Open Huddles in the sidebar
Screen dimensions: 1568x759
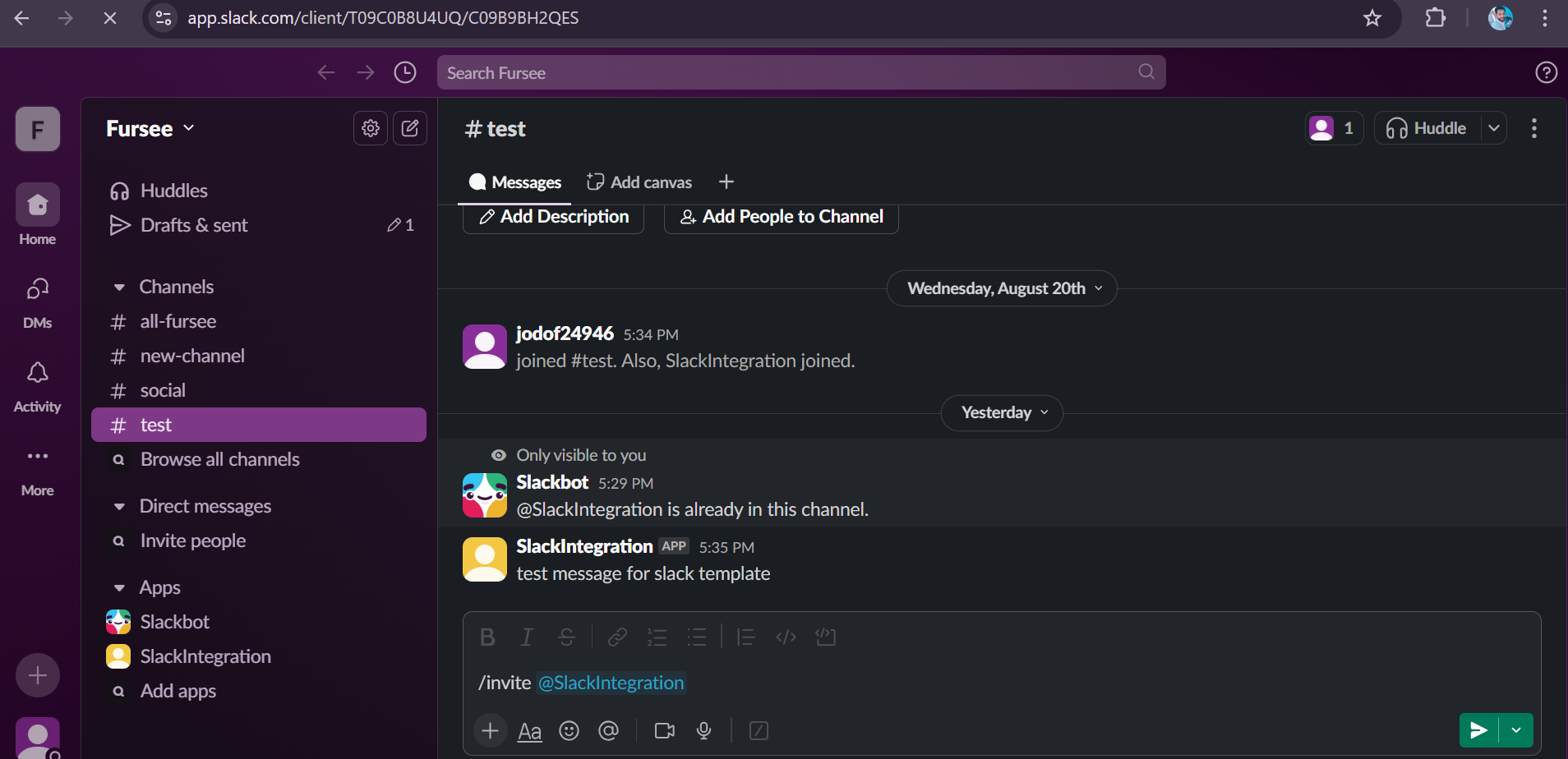click(259, 191)
